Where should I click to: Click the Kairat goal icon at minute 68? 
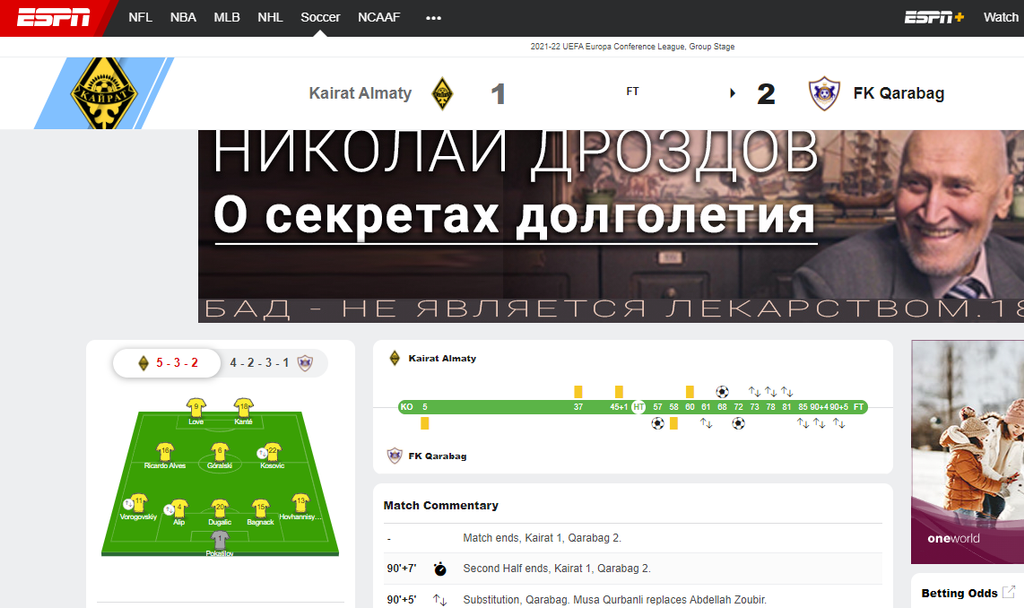(x=722, y=392)
